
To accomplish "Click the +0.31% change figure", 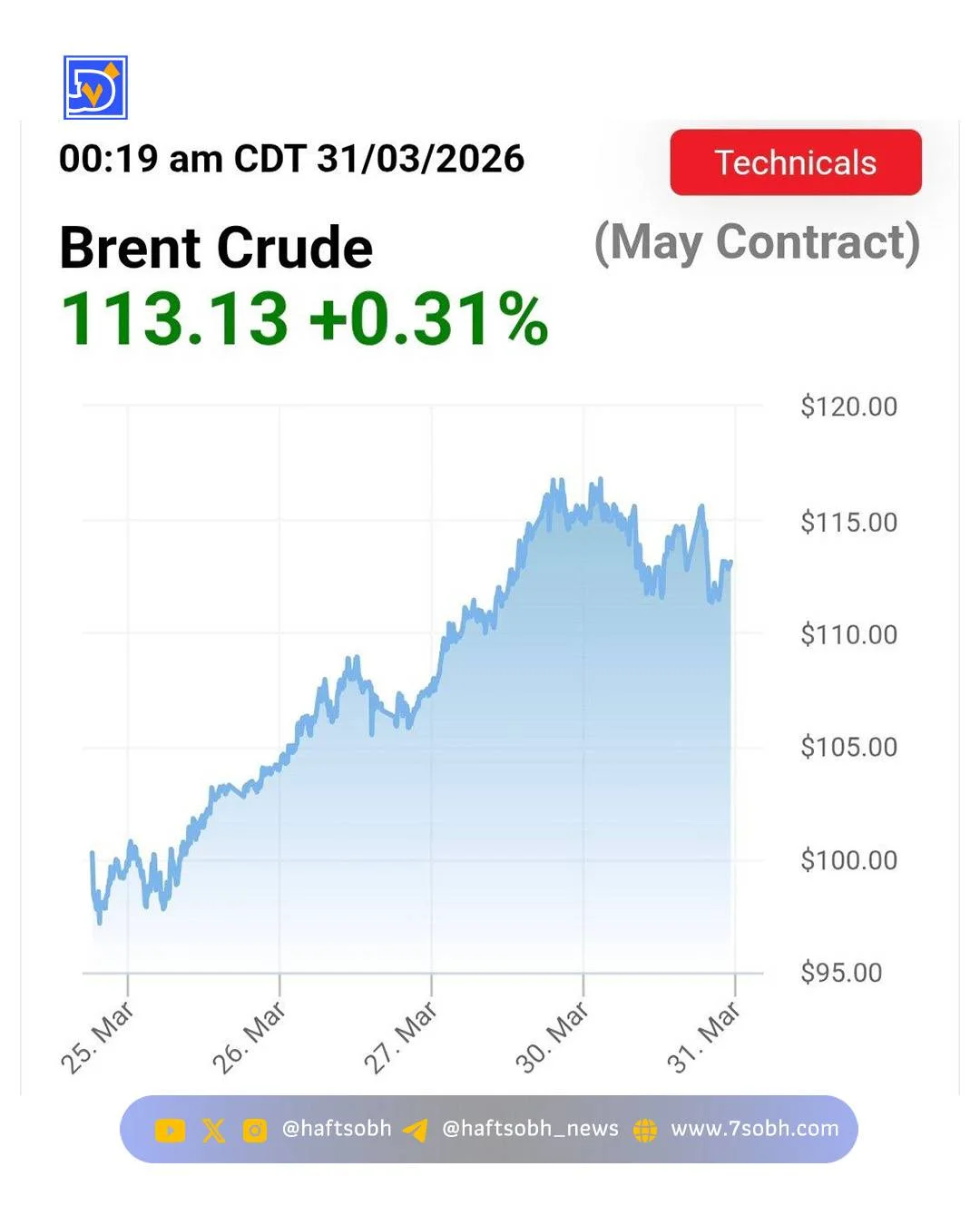I will [x=428, y=318].
